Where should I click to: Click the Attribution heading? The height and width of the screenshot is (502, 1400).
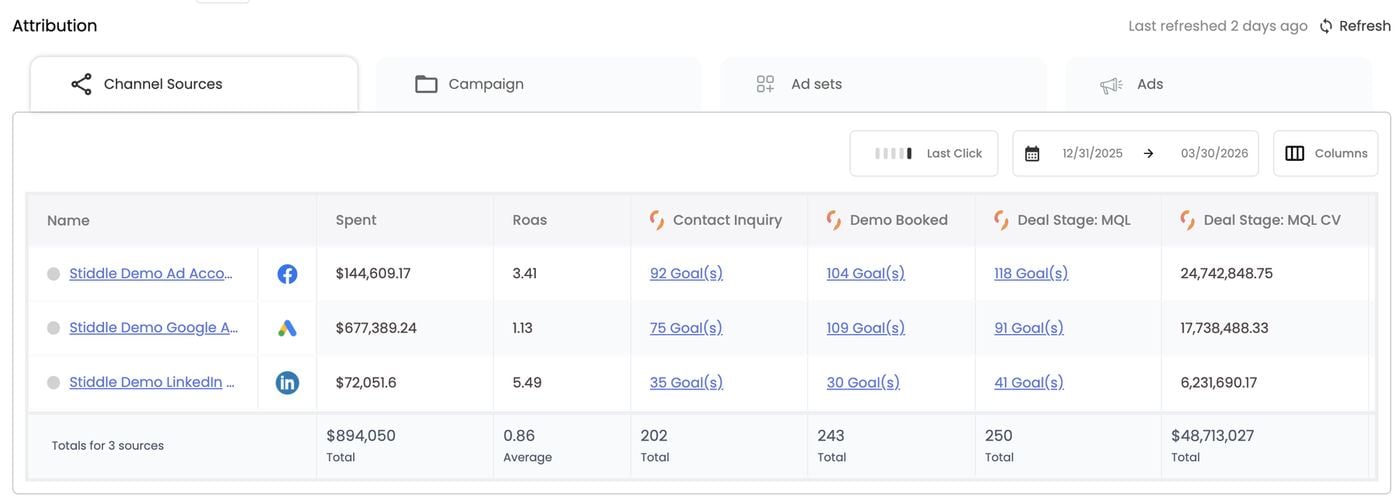point(55,26)
